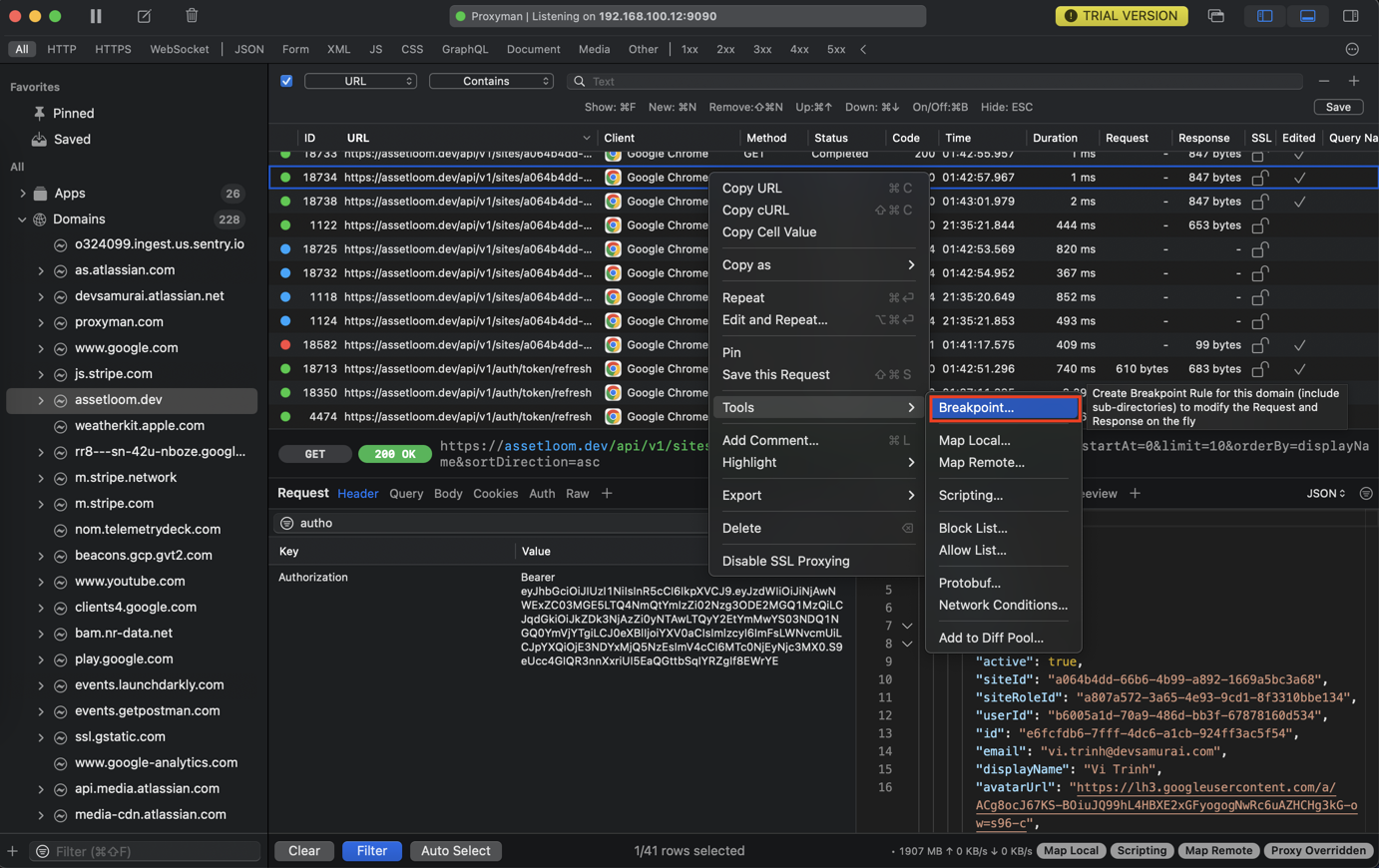Screen dimensions: 1379x868
Task: Select Breakpoint... in the Tools submenu
Action: (x=1004, y=408)
